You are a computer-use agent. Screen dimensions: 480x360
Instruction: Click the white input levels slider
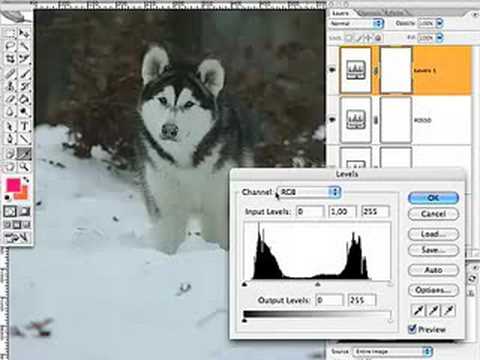click(390, 284)
